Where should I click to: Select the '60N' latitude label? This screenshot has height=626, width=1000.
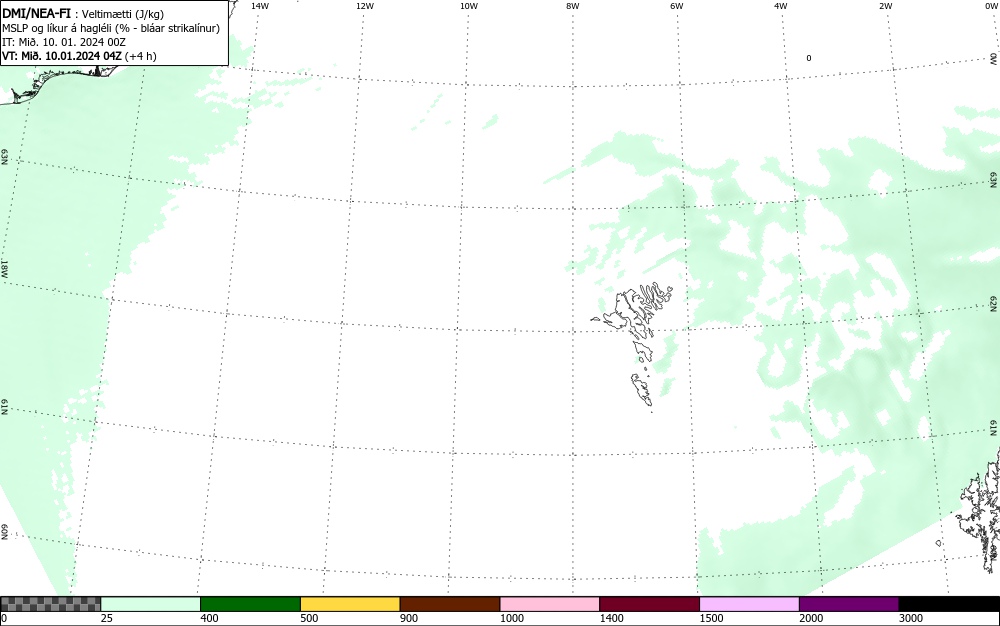[x=4, y=532]
